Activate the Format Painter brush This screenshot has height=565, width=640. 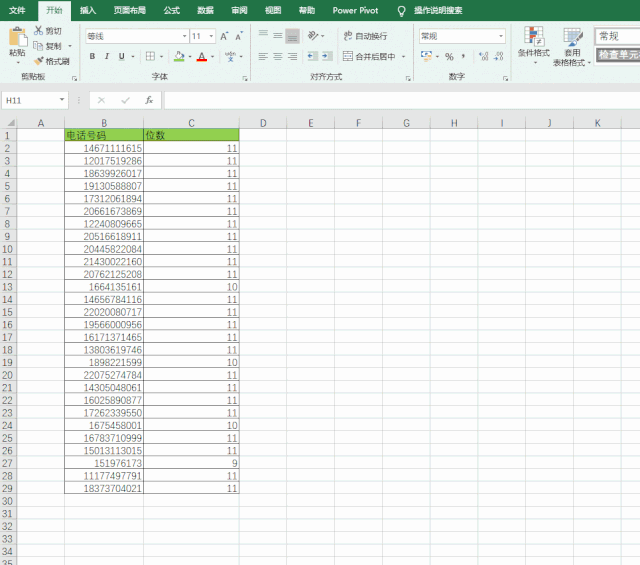(39, 61)
